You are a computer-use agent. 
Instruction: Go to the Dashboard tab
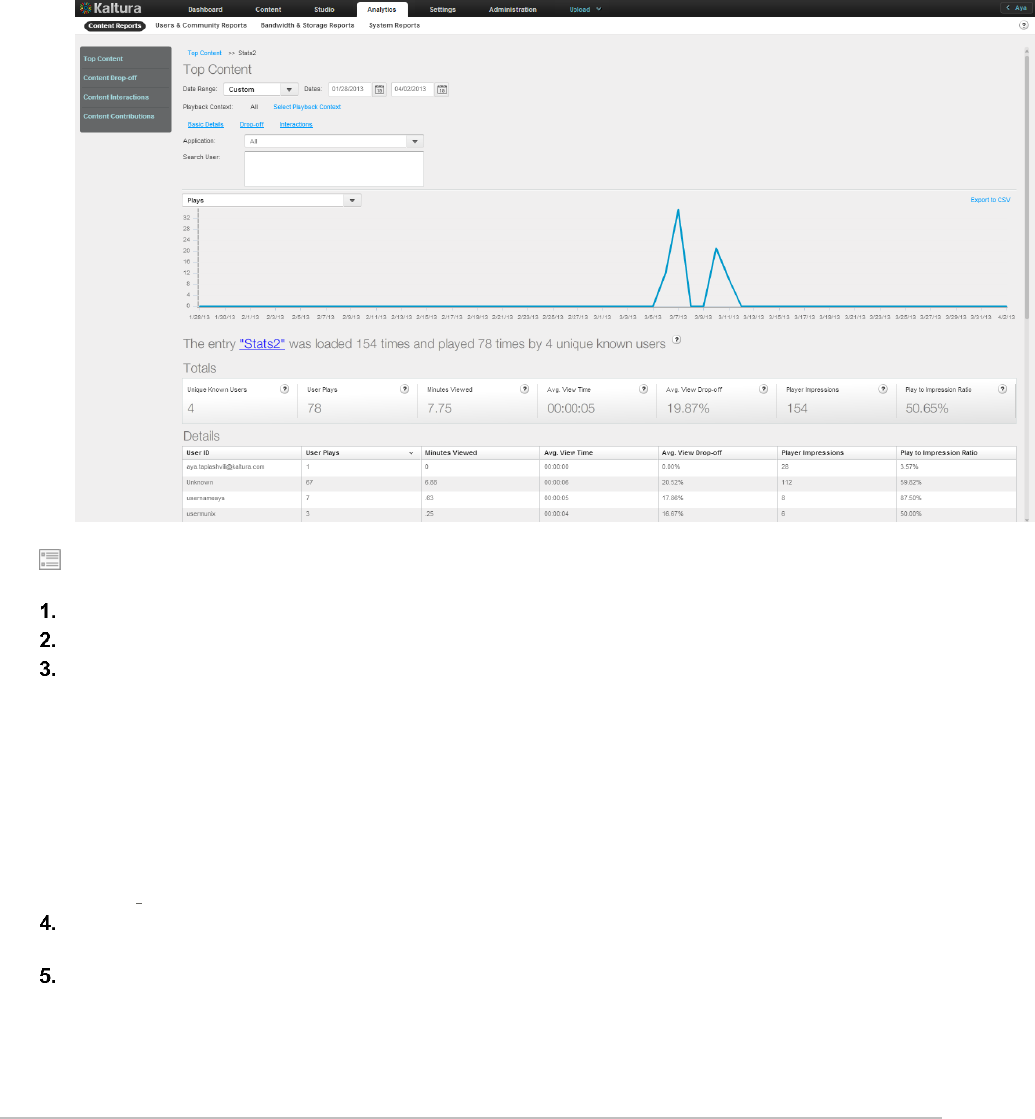pos(206,9)
